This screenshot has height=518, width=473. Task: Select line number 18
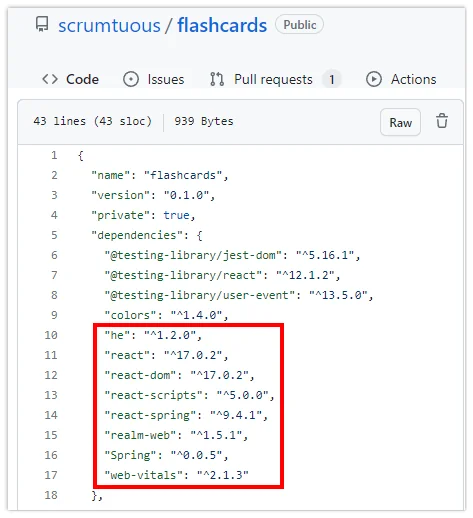[x=51, y=495]
